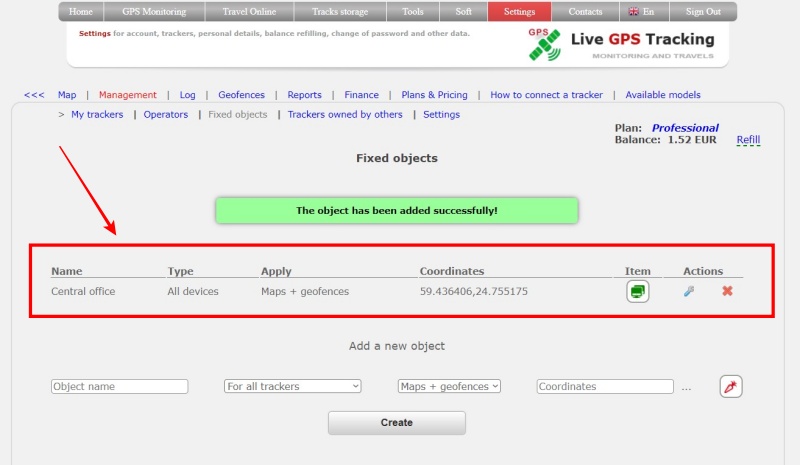This screenshot has width=800, height=465.
Task: Switch to the GPS Monitoring tab
Action: tap(154, 12)
